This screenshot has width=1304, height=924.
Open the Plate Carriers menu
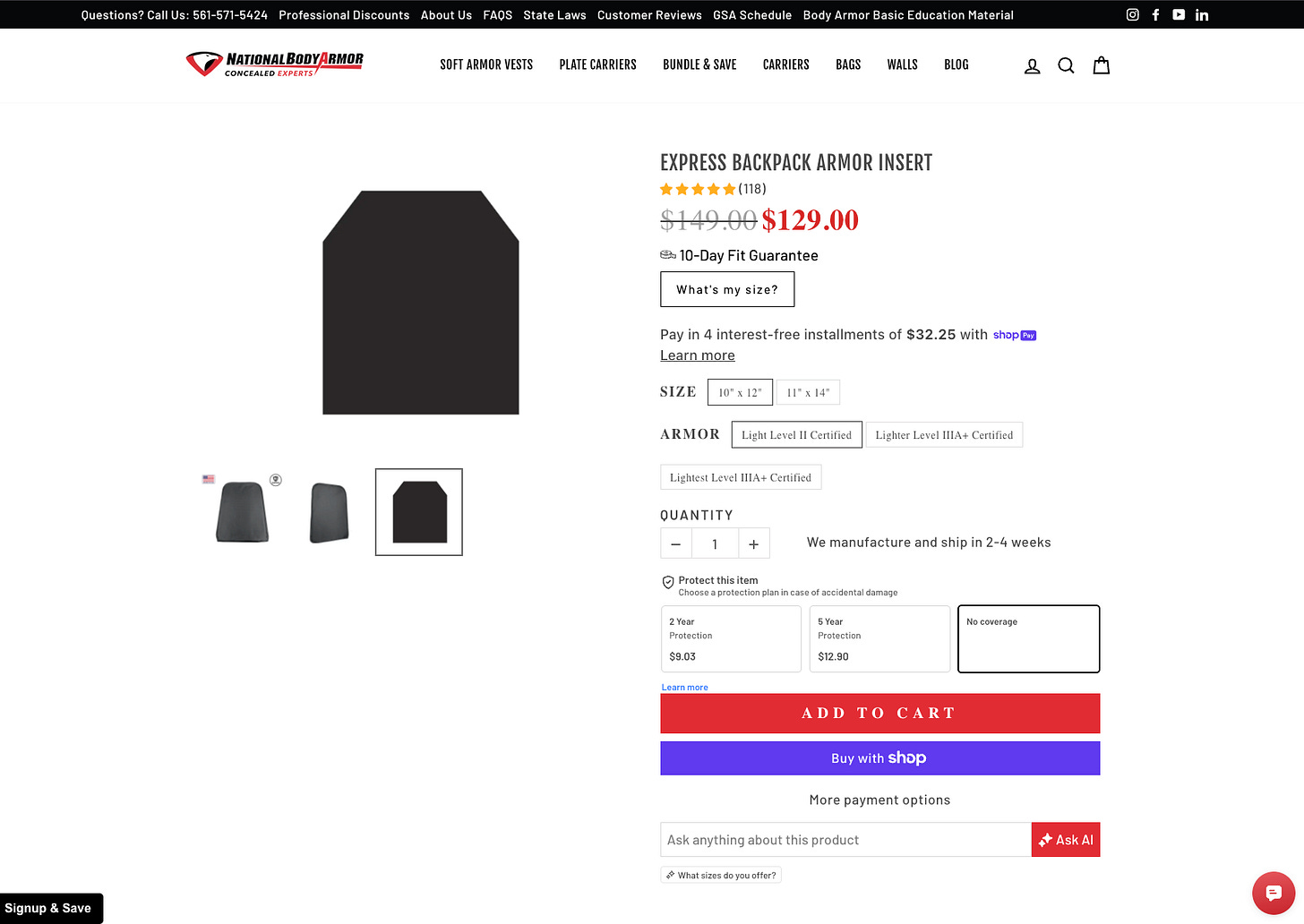click(x=597, y=64)
